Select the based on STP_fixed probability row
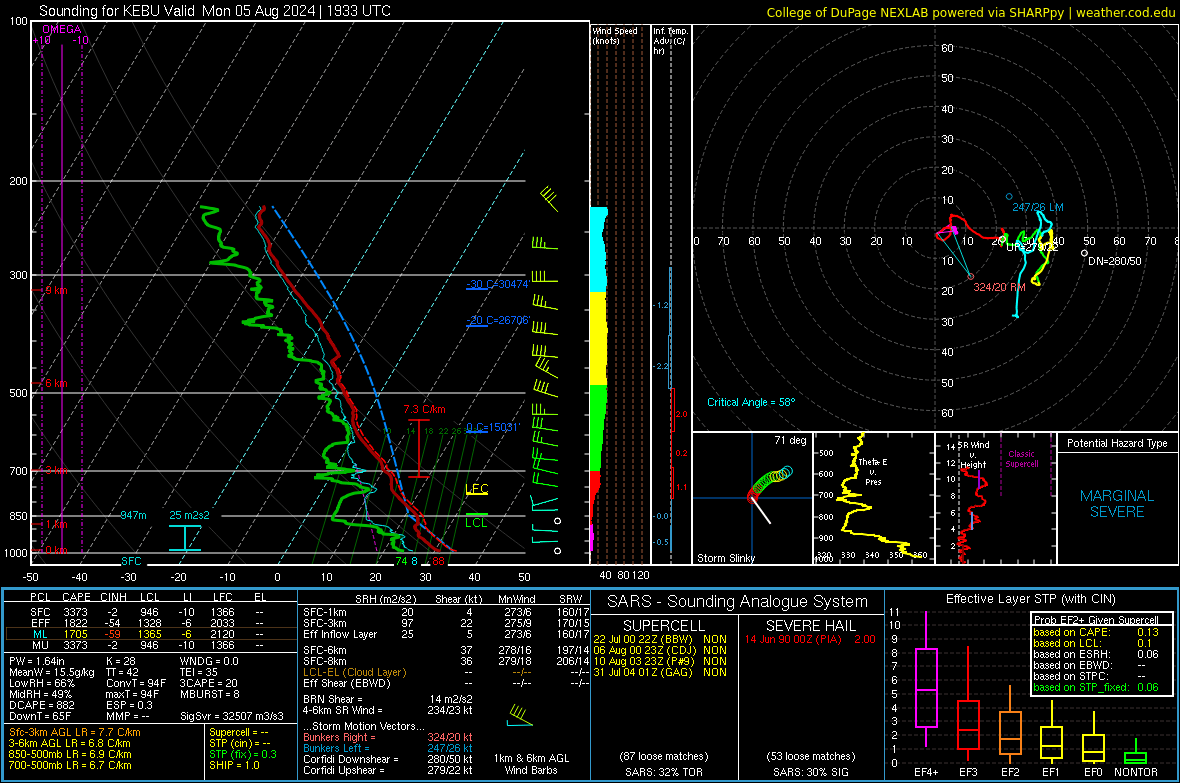The image size is (1180, 783). [1096, 687]
